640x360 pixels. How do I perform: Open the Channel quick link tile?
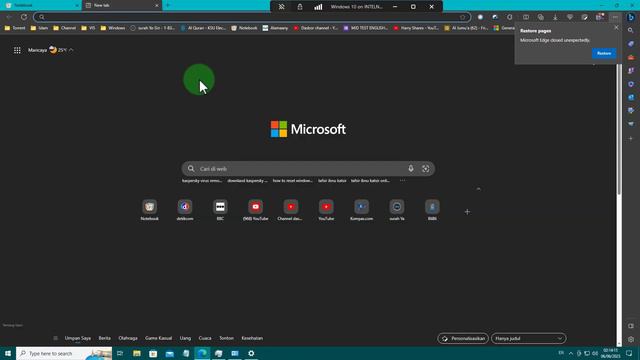point(291,210)
